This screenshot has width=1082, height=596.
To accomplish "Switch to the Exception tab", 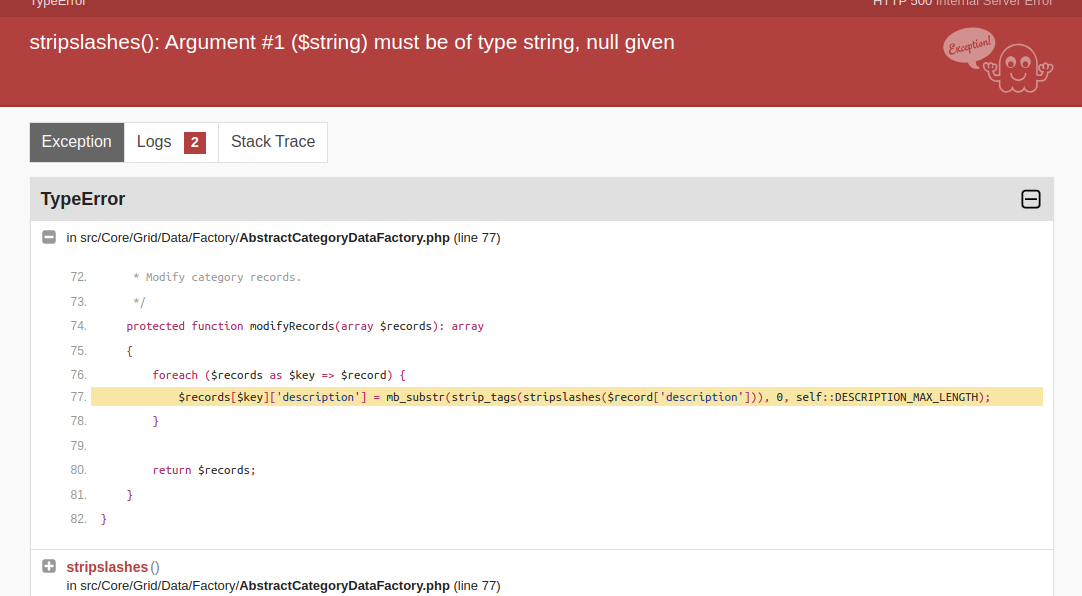I will pyautogui.click(x=77, y=142).
